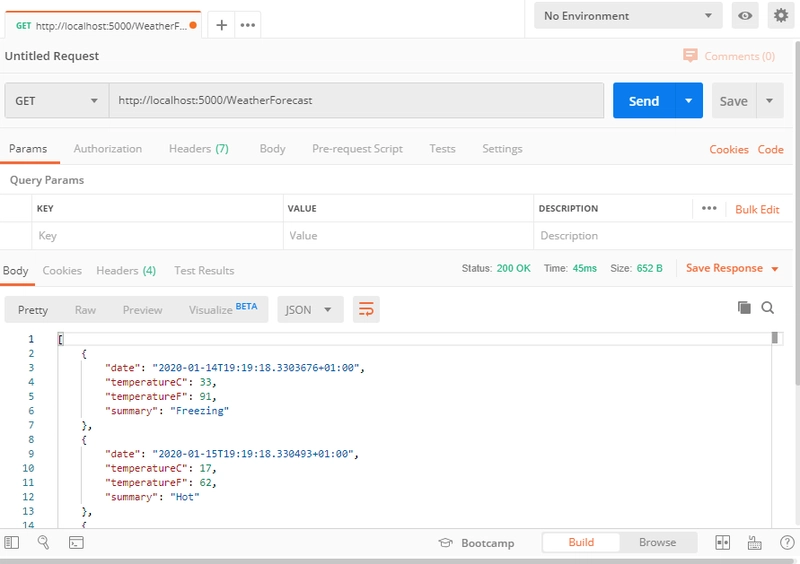Viewport: 800px width, 564px height.
Task: Open Find and Replace icon in status bar
Action: [x=43, y=543]
